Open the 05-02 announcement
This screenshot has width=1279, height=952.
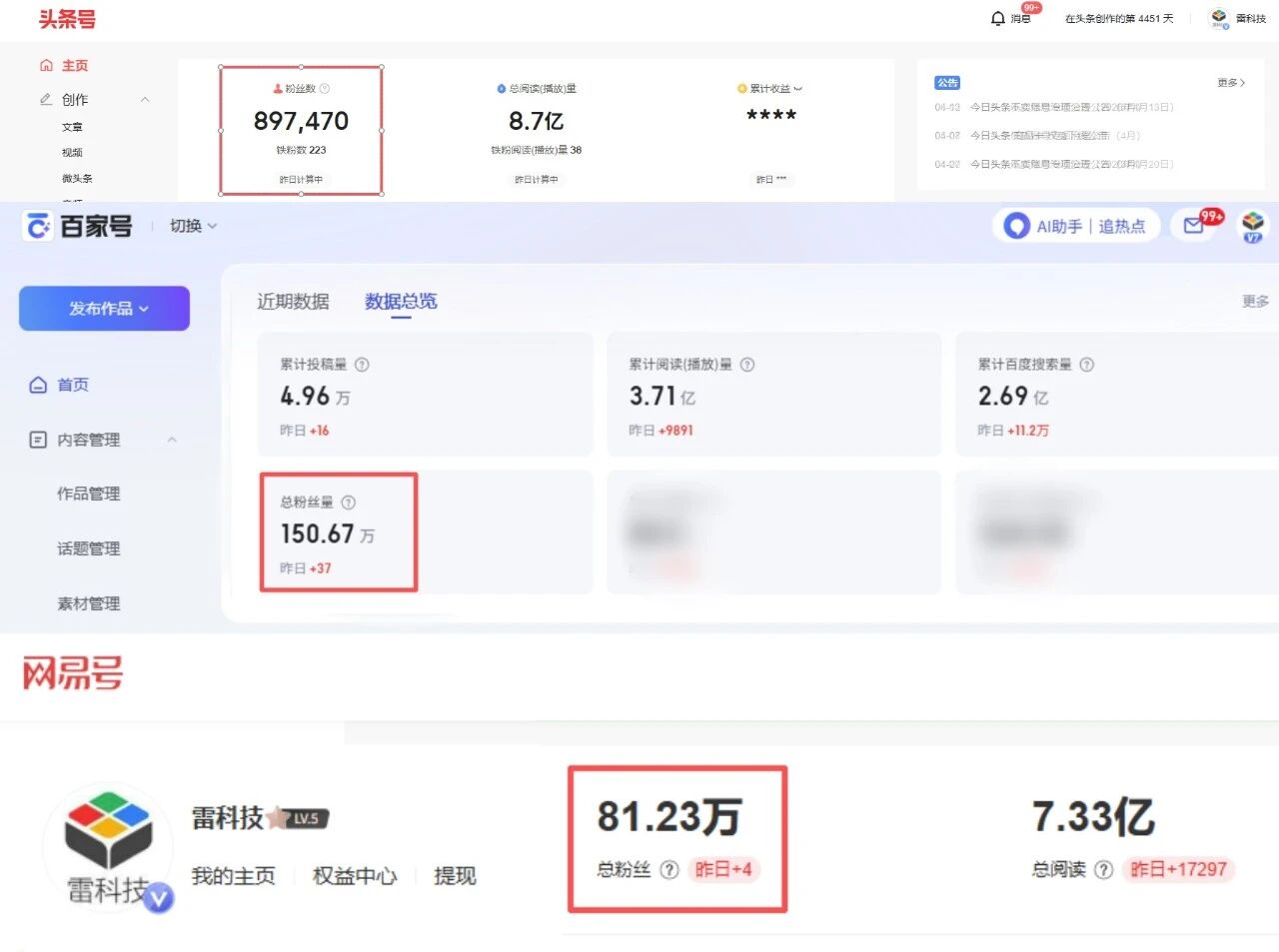(x=1037, y=135)
